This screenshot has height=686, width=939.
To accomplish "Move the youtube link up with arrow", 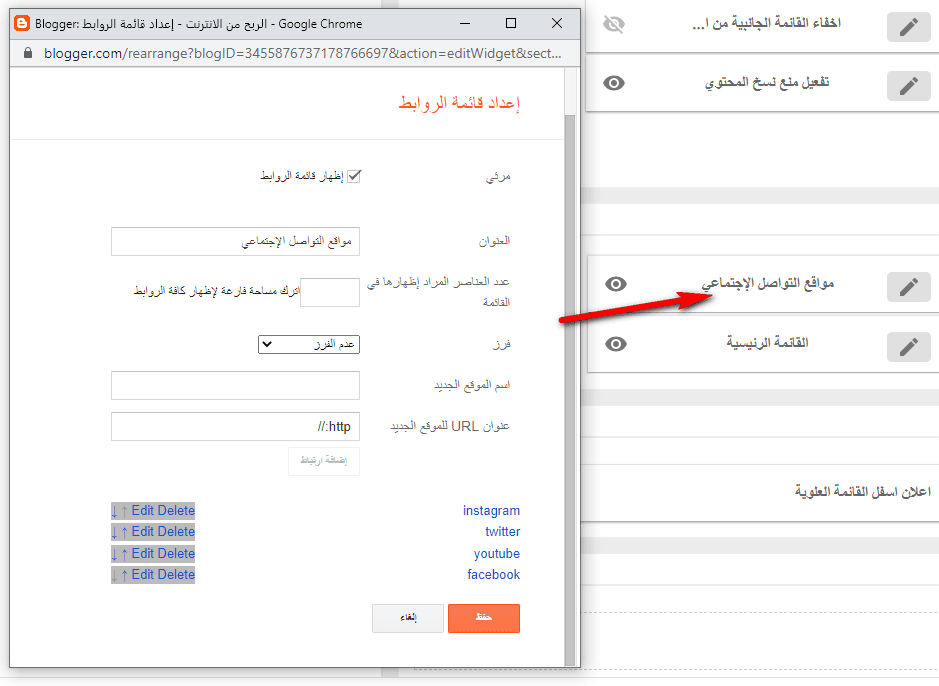I will pyautogui.click(x=124, y=554).
